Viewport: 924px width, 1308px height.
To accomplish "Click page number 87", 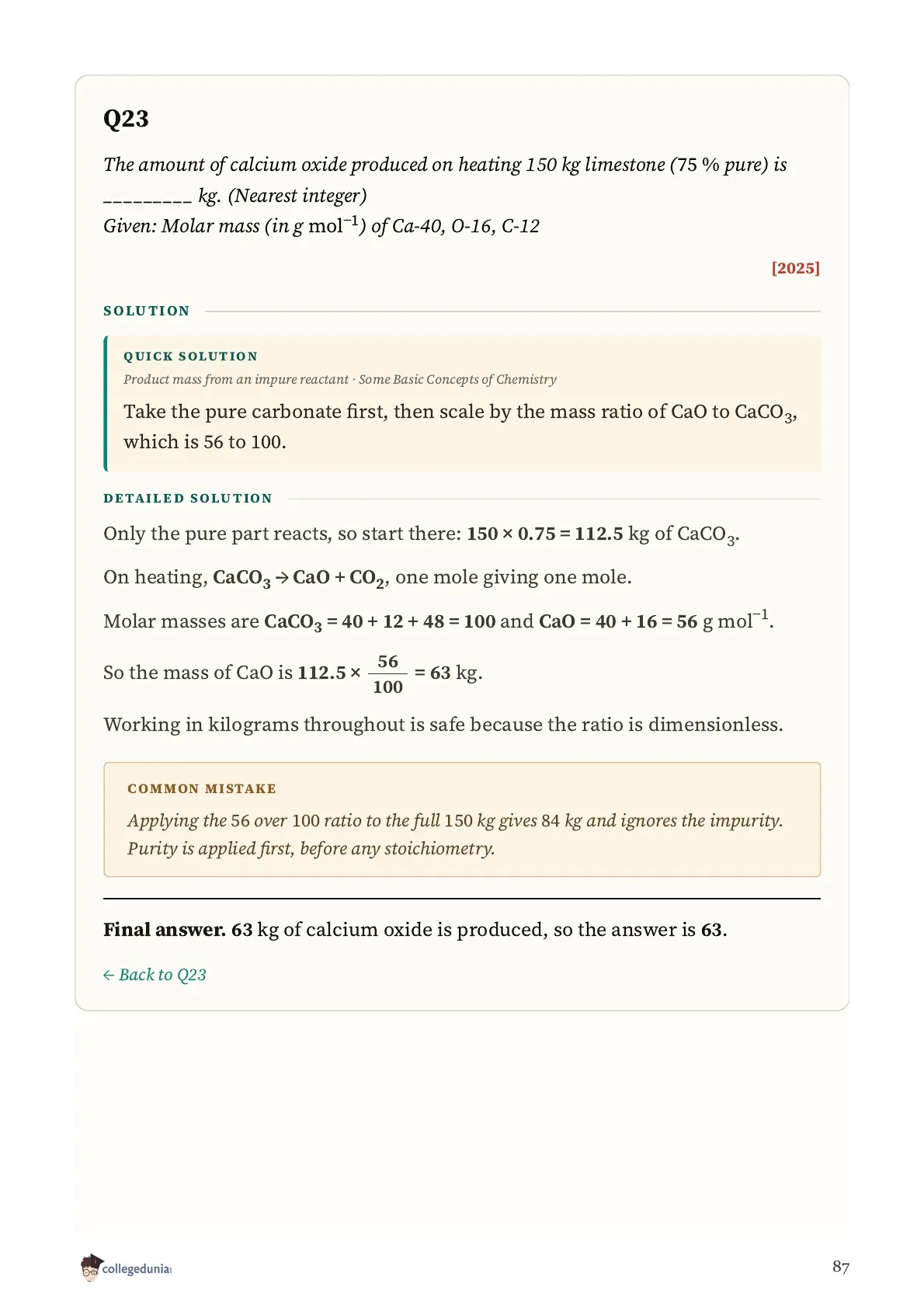I will pos(841,1267).
